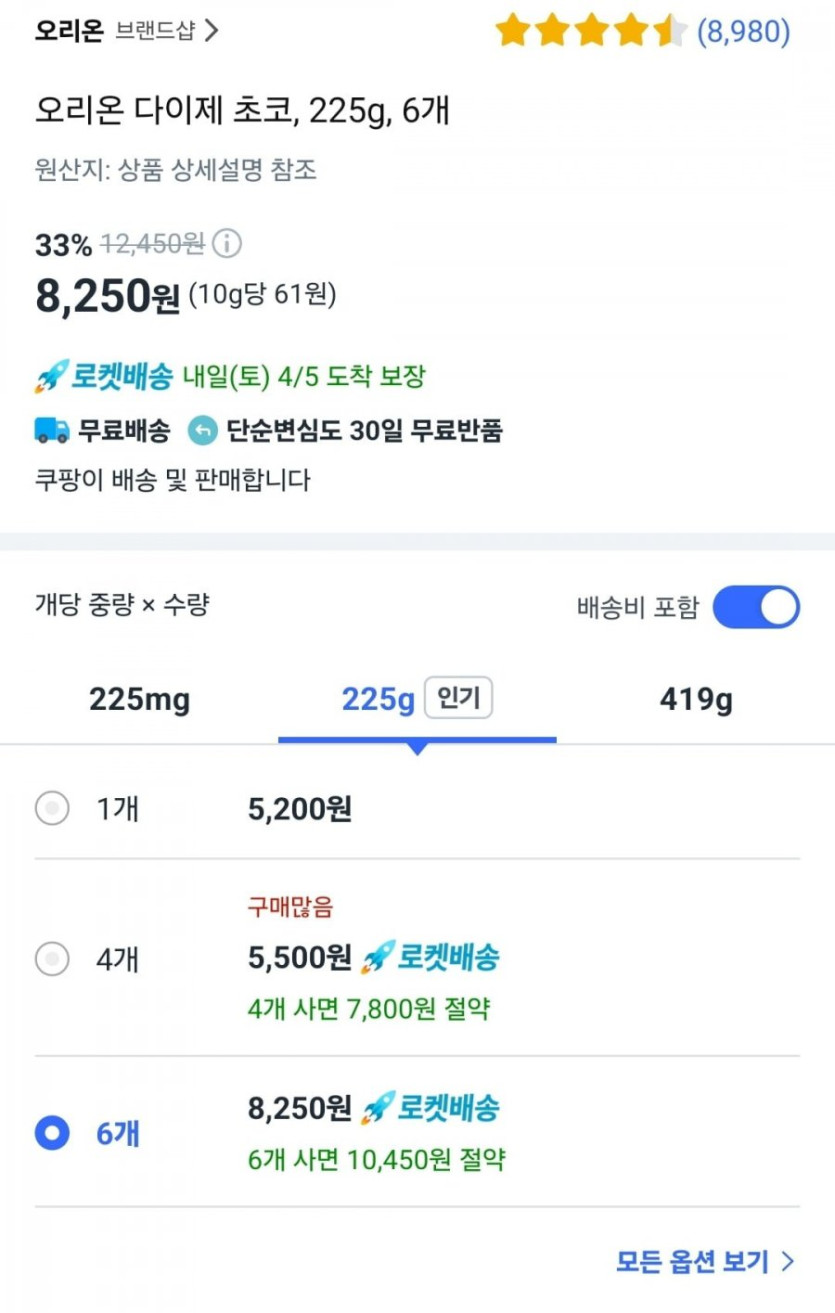
Task: Toggle the 배송비 포함 switch
Action: point(756,608)
